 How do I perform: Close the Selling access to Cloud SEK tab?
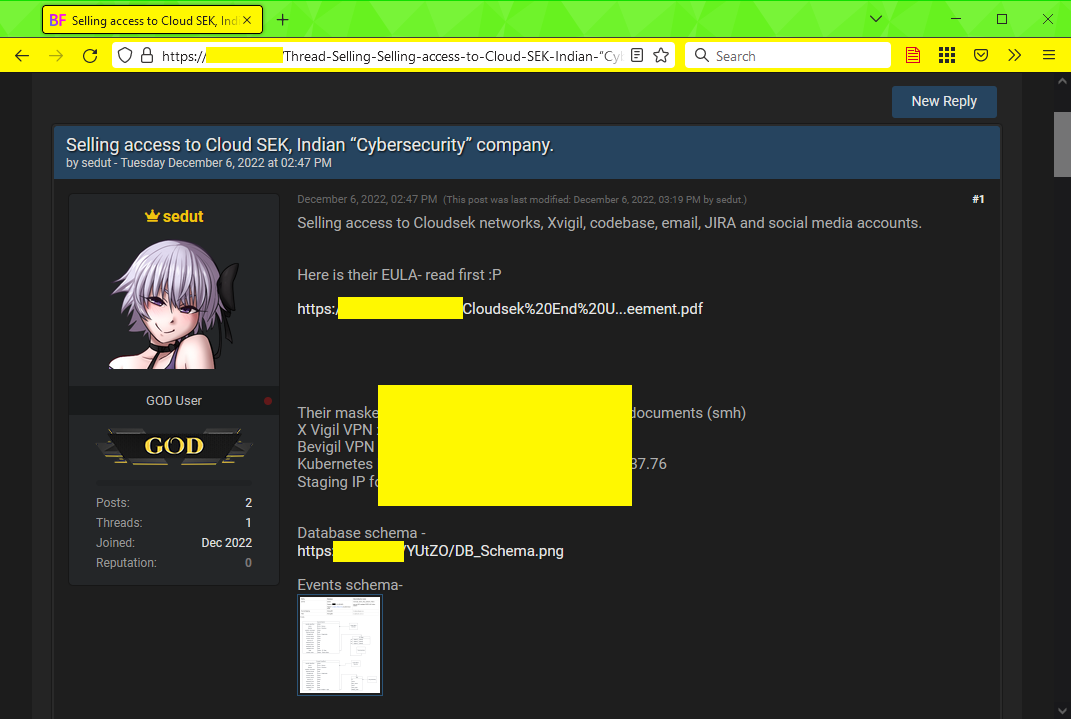pos(247,20)
